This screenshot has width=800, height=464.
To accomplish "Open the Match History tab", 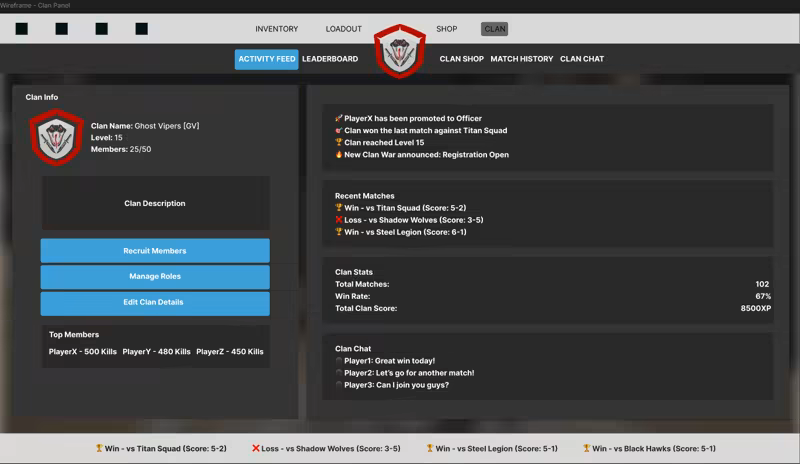I will [521, 59].
